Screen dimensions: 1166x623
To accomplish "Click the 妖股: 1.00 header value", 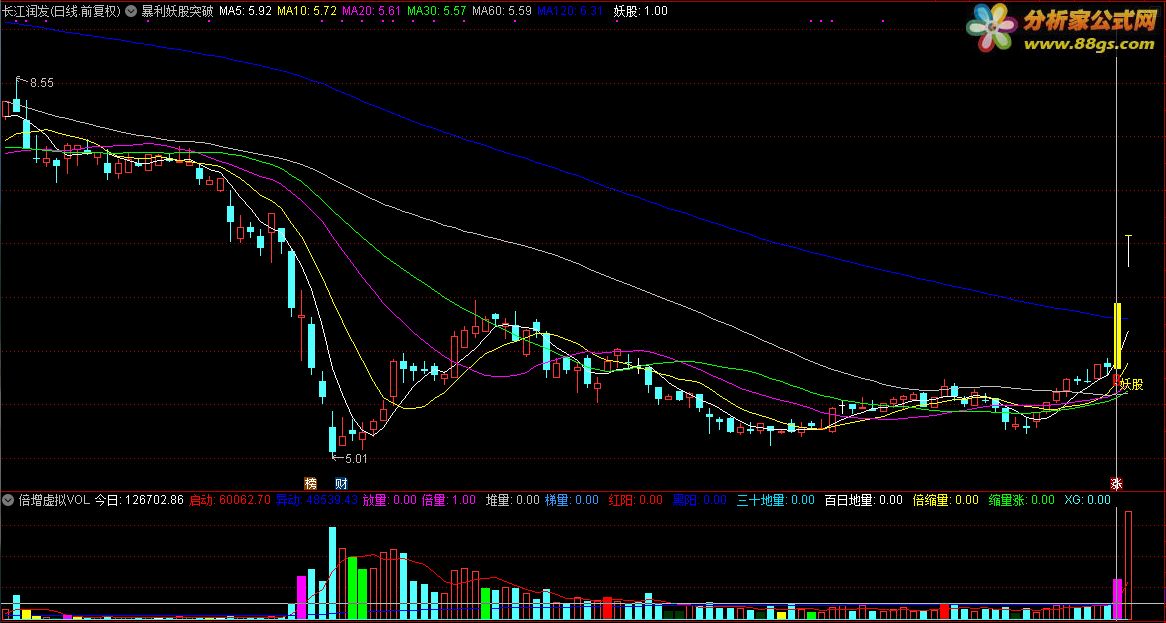I will (x=640, y=11).
